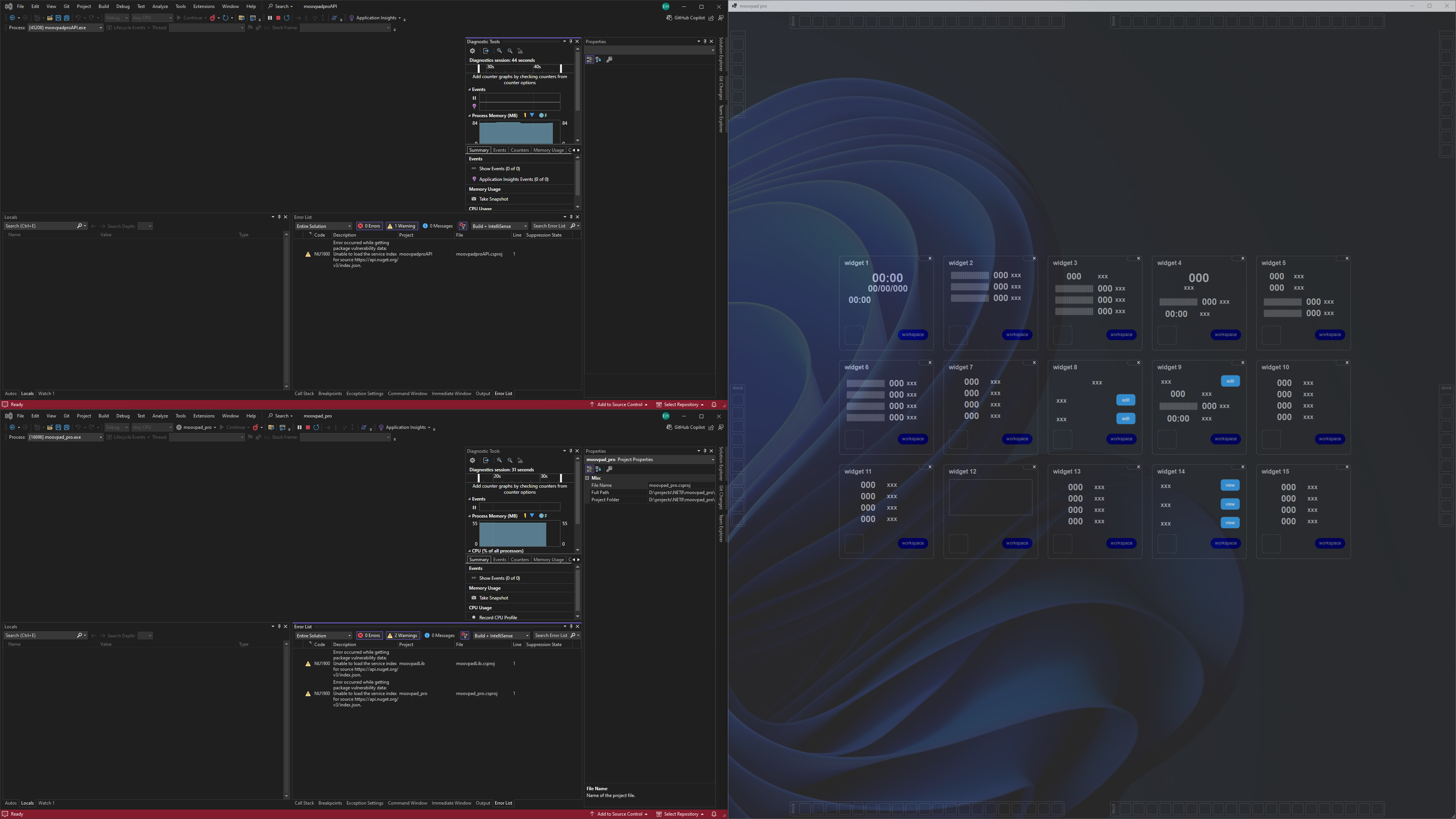Viewport: 1456px width, 819px height.
Task: Open the Process dropdown showing moovpad_pro.exe
Action: 66,438
